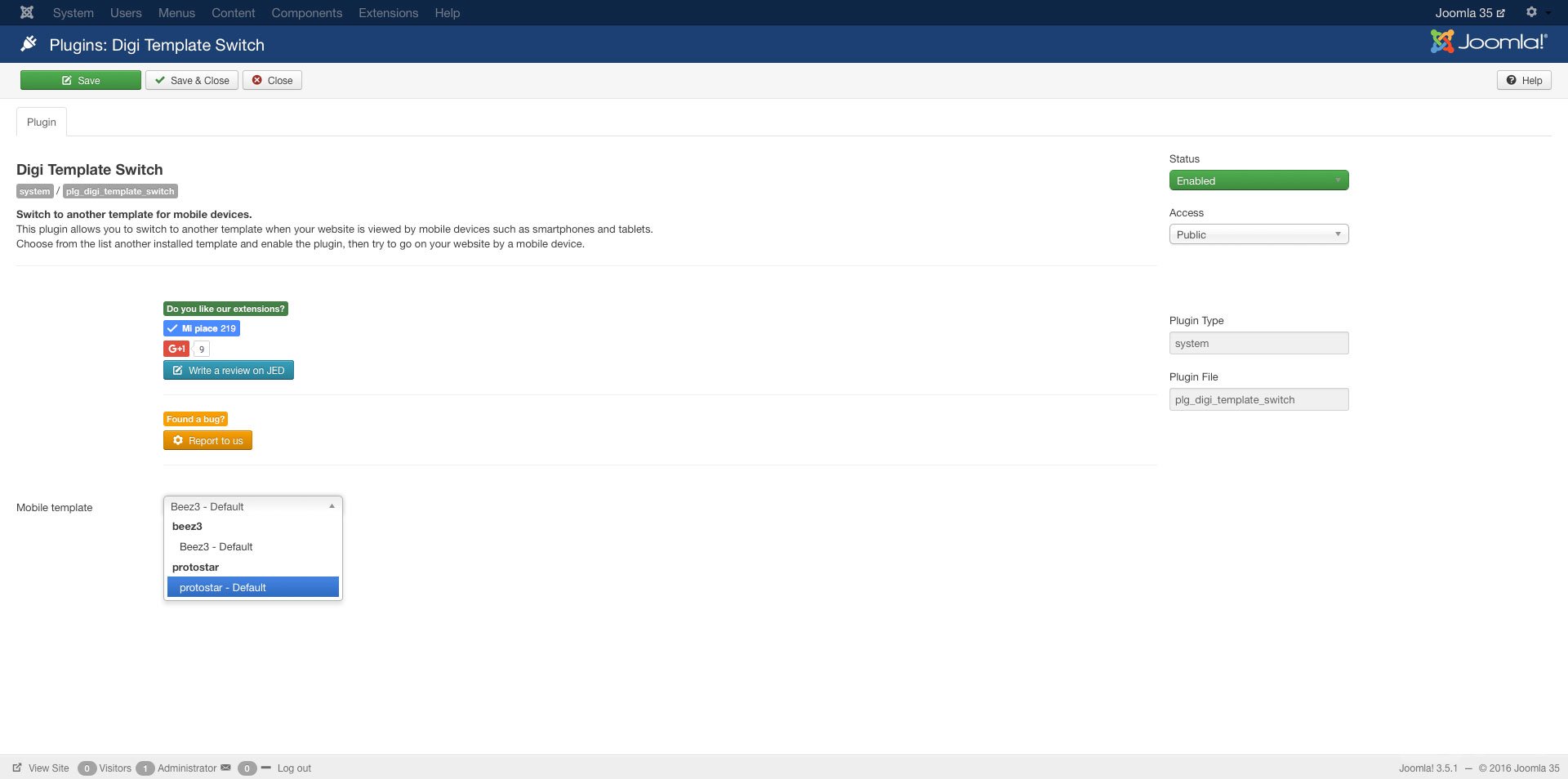Click the Log out link
1568x779 pixels.
(x=294, y=768)
